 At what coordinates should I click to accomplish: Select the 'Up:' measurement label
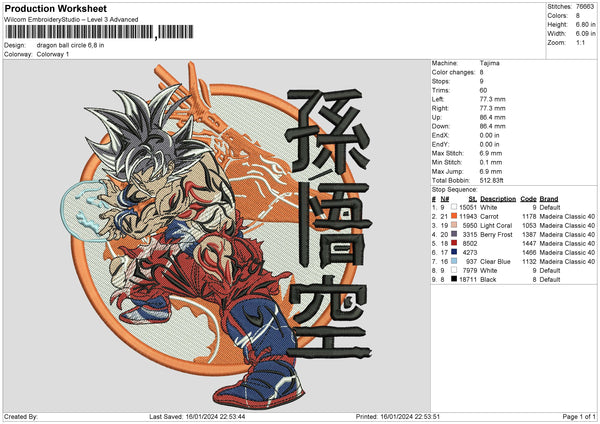click(x=437, y=117)
